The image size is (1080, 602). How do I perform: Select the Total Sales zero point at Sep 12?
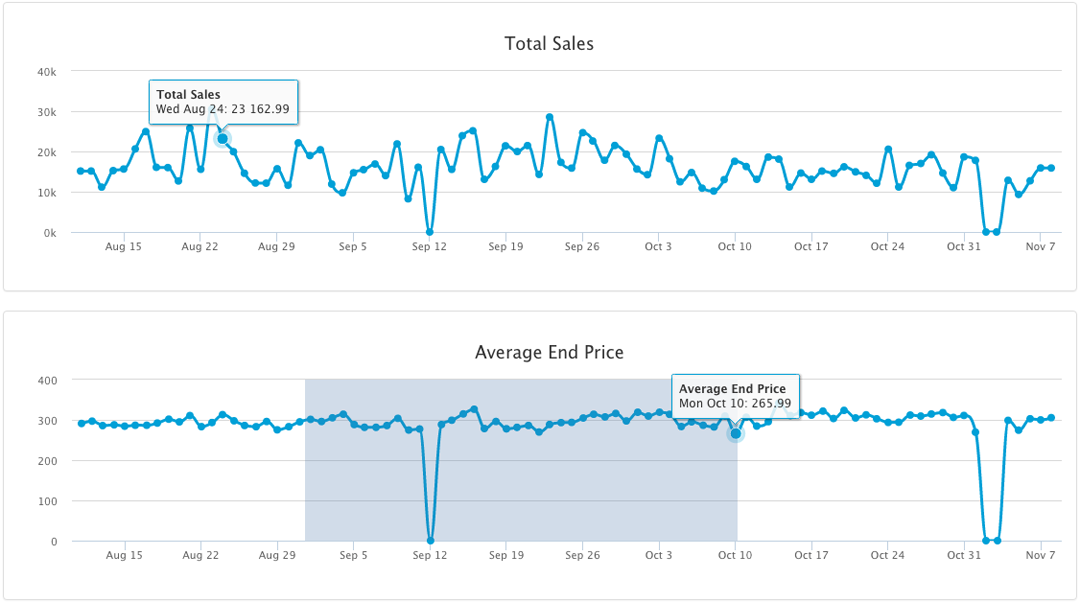pos(429,232)
